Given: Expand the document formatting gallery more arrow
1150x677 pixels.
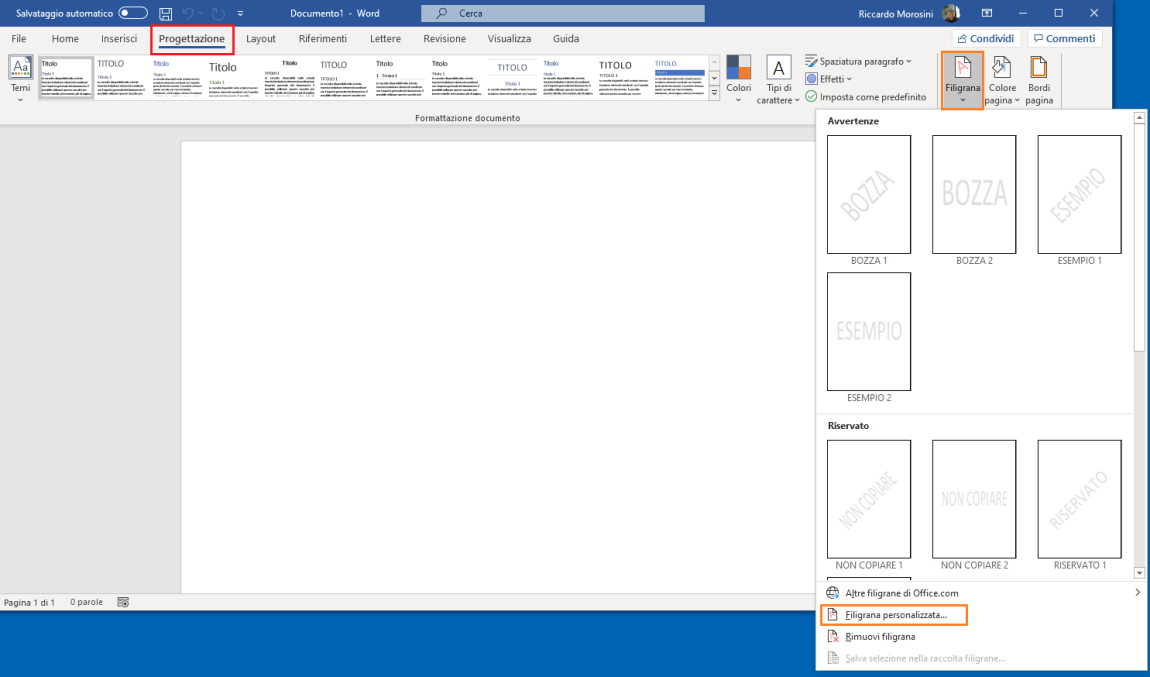Looking at the screenshot, I should pyautogui.click(x=714, y=93).
